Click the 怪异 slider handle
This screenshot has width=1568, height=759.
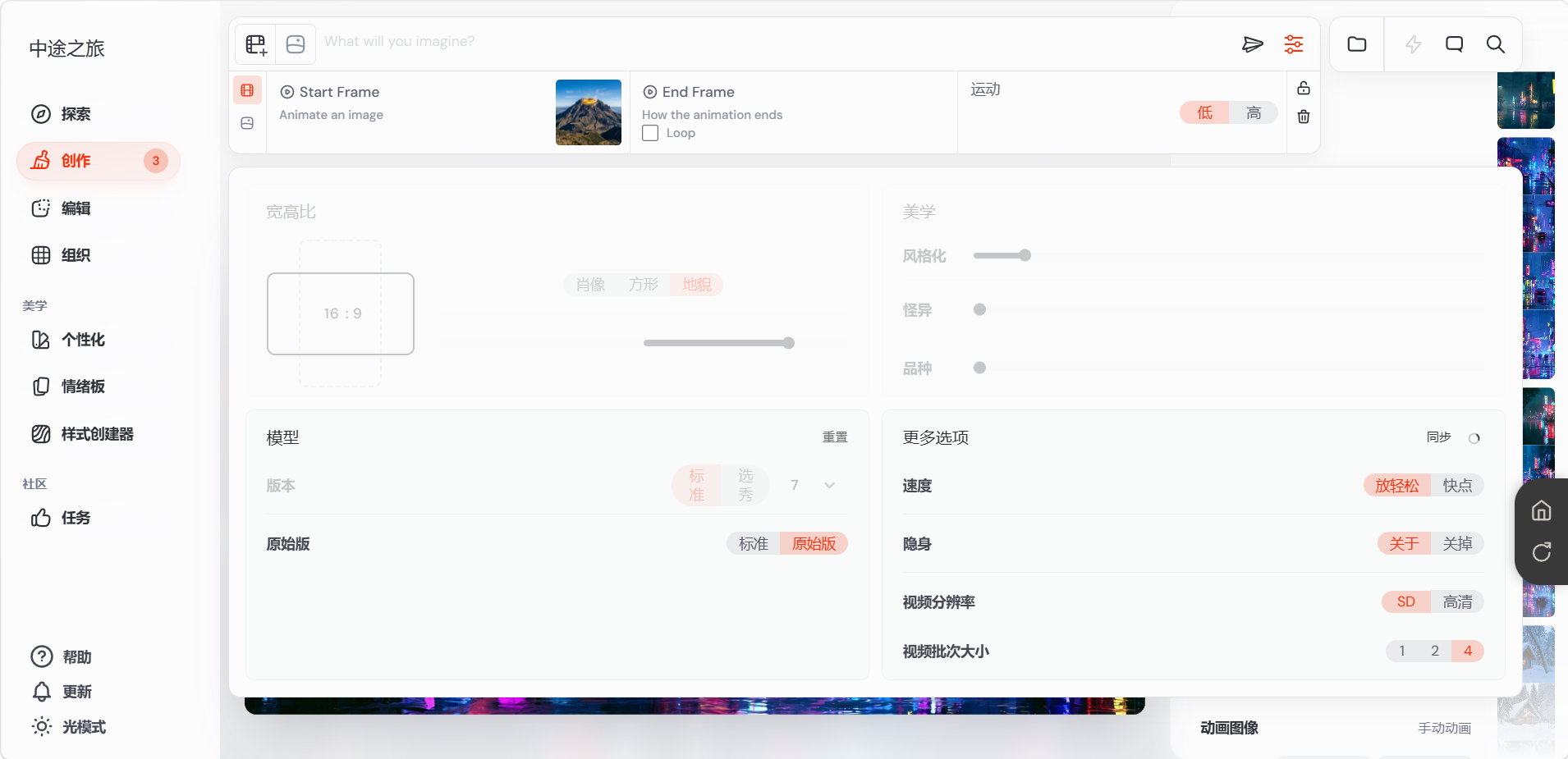979,309
